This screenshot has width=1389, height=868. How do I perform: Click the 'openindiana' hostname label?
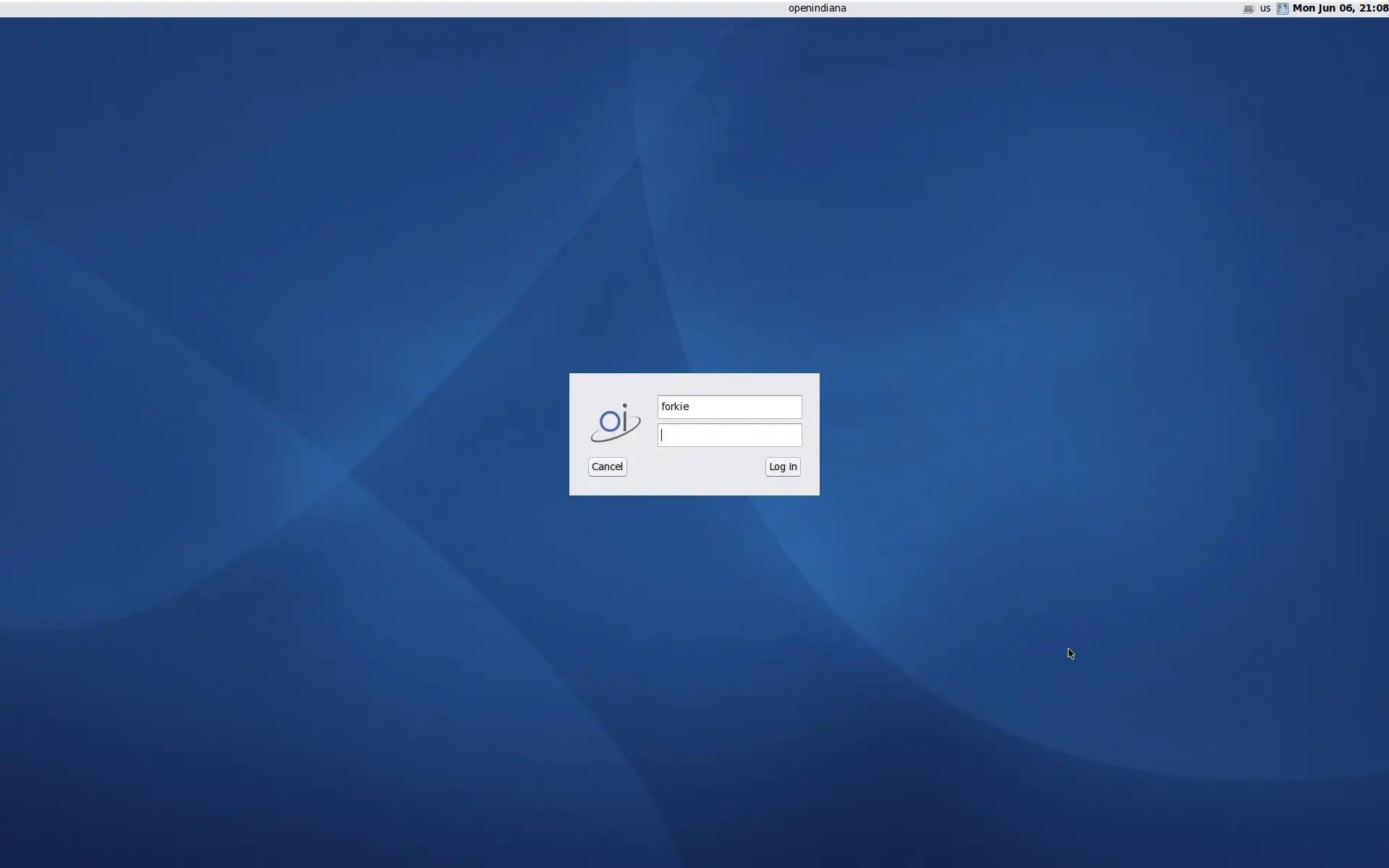[817, 9]
